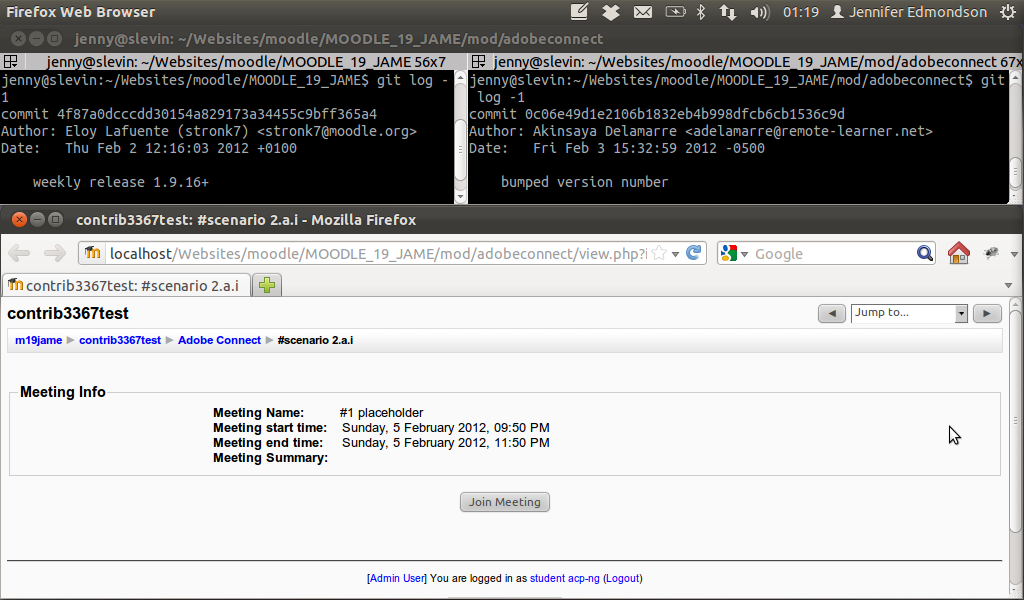Open the mail messaging indicator
1024x600 pixels.
pyautogui.click(x=643, y=12)
